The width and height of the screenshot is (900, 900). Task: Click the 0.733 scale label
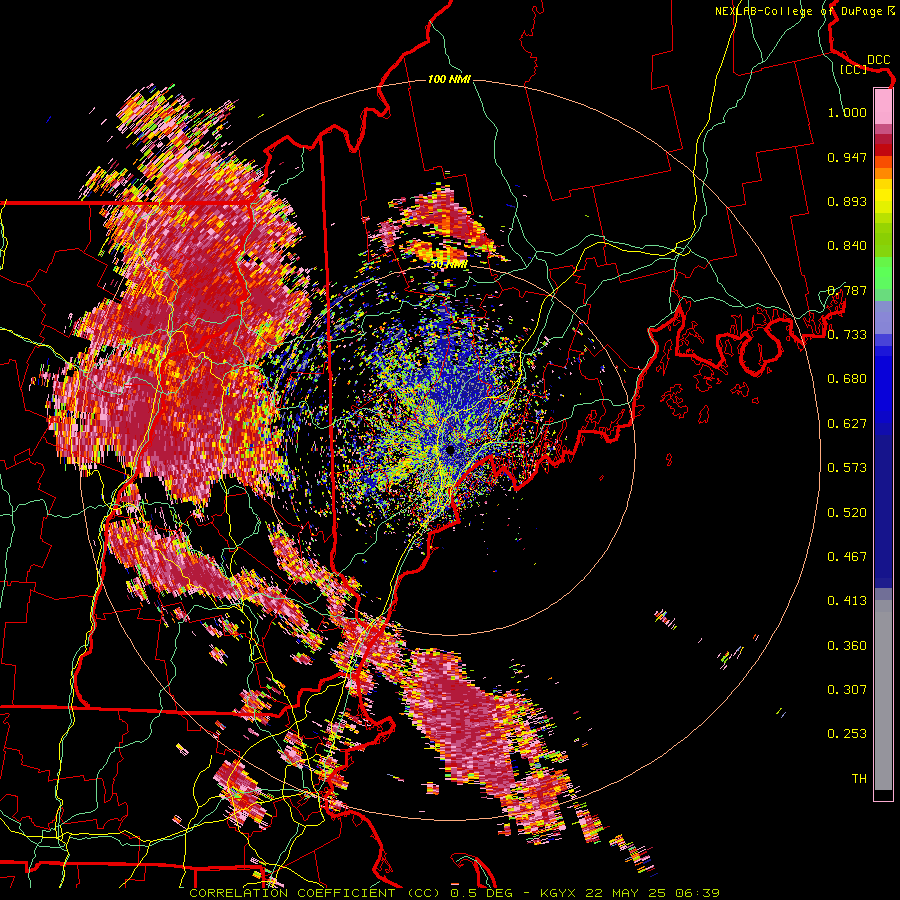click(847, 335)
